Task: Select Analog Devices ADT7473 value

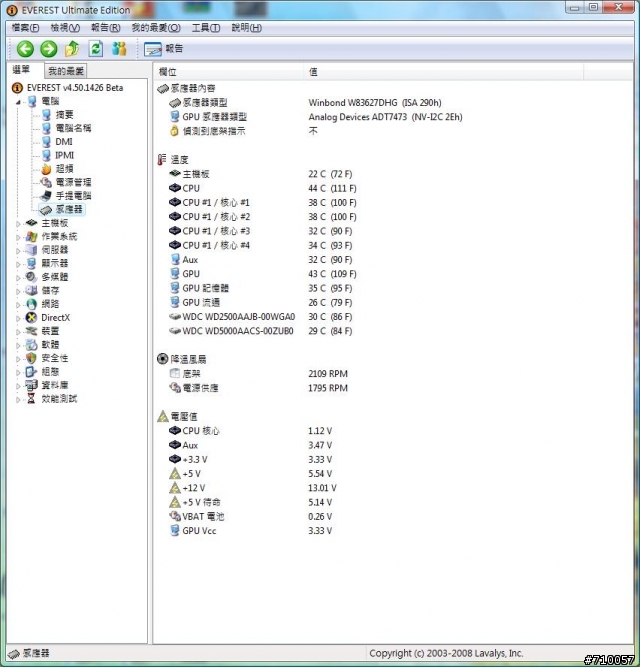Action: (385, 117)
